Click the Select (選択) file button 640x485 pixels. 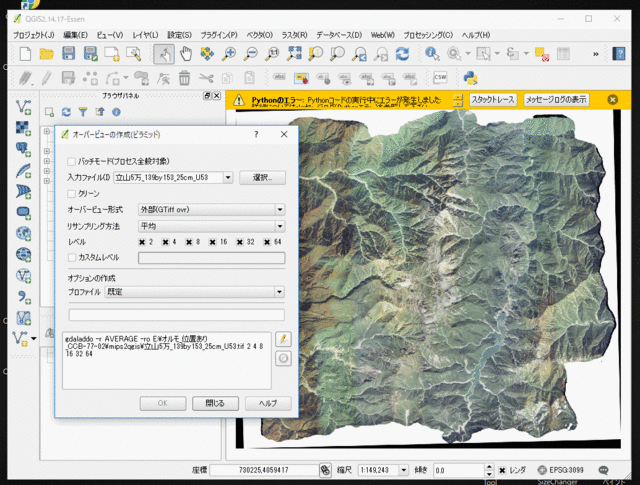click(x=262, y=178)
